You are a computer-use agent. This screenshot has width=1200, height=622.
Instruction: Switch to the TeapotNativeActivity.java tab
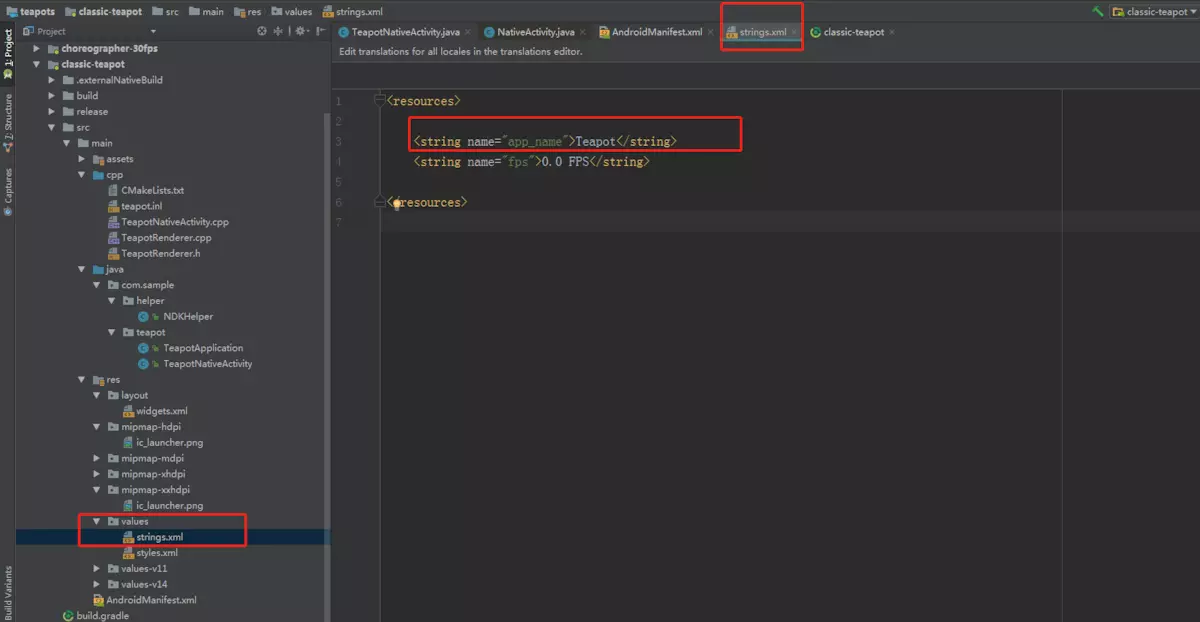point(404,32)
